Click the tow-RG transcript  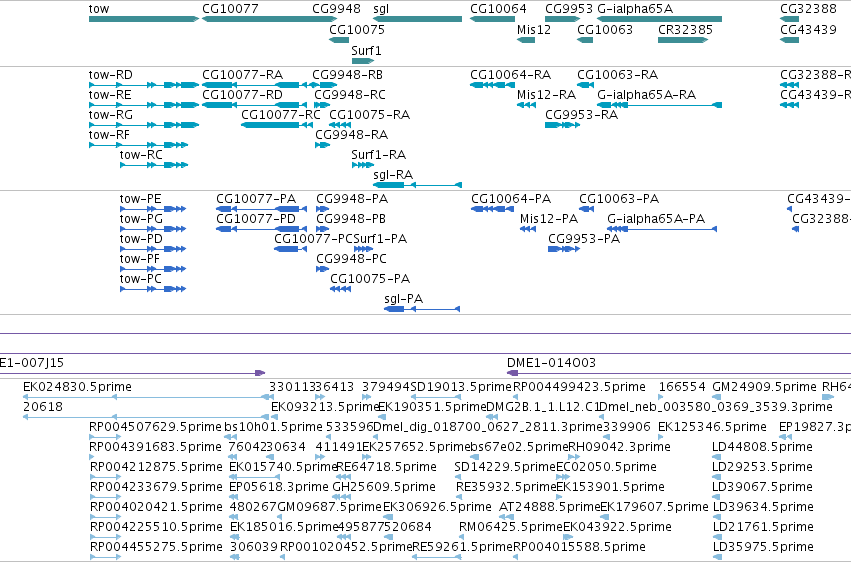(144, 125)
